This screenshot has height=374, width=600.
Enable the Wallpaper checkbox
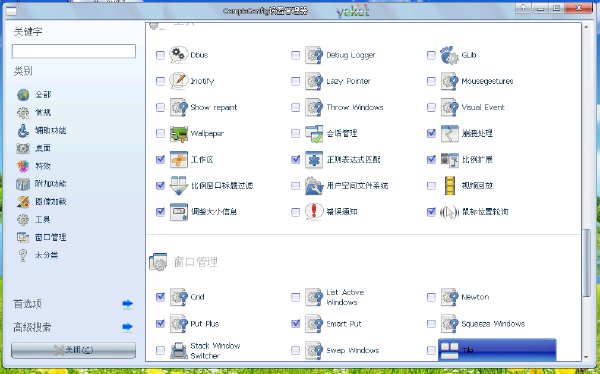coord(160,133)
